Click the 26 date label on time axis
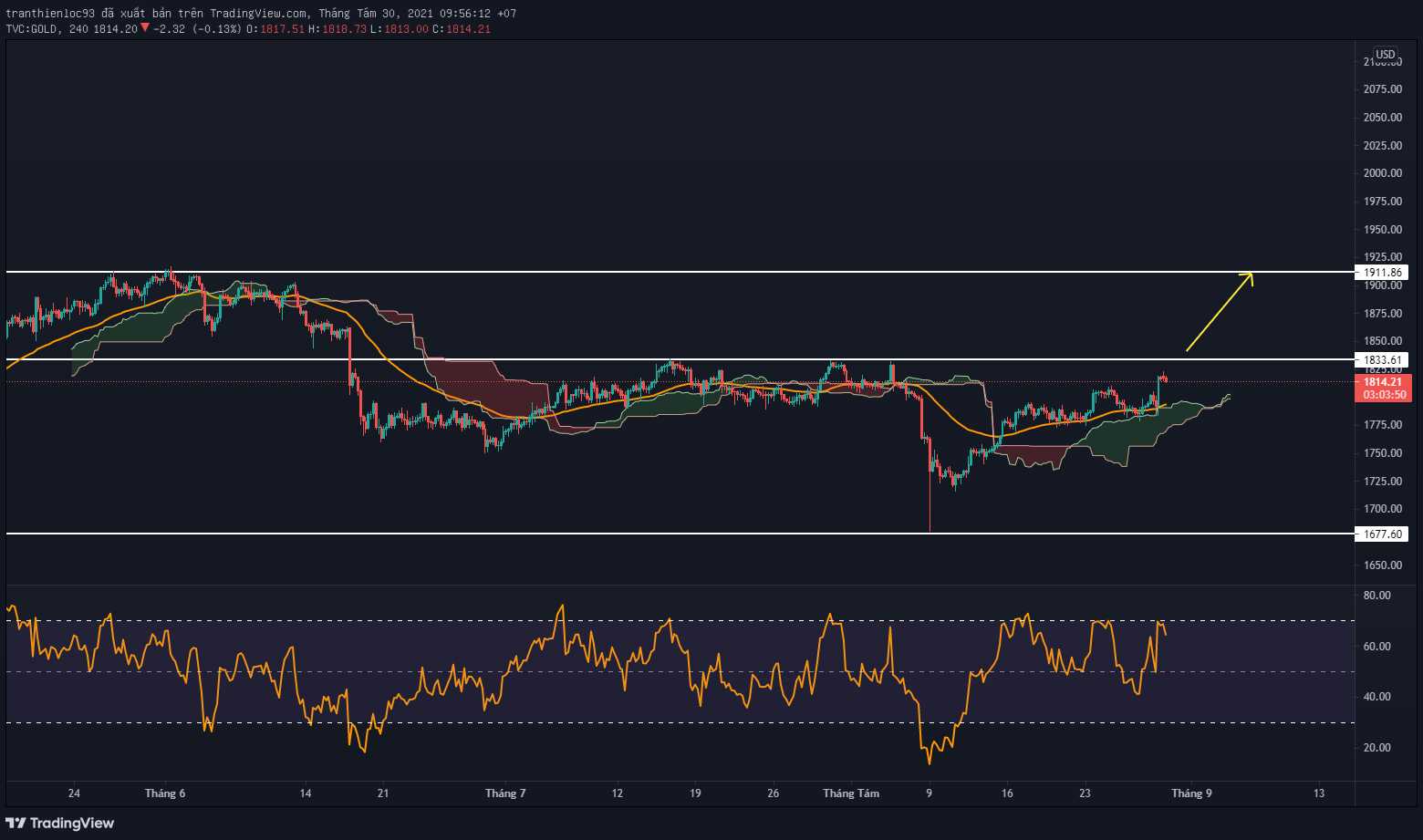The height and width of the screenshot is (840, 1423). click(773, 793)
